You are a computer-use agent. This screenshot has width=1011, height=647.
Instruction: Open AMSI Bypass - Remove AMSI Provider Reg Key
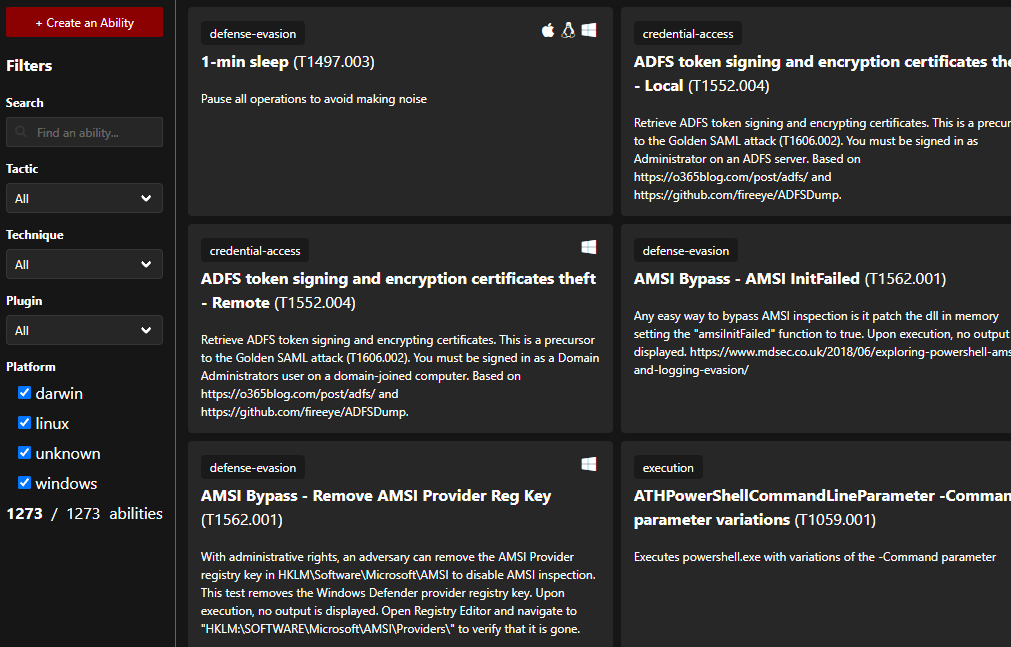400,544
